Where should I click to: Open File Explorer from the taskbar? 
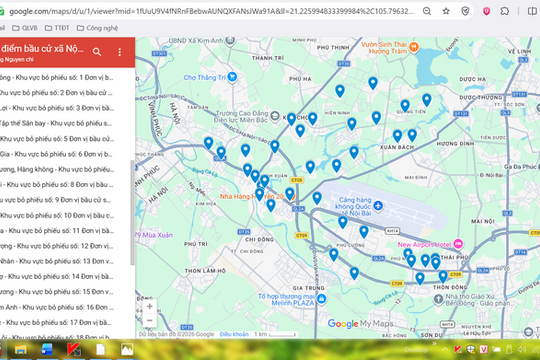click(21, 350)
